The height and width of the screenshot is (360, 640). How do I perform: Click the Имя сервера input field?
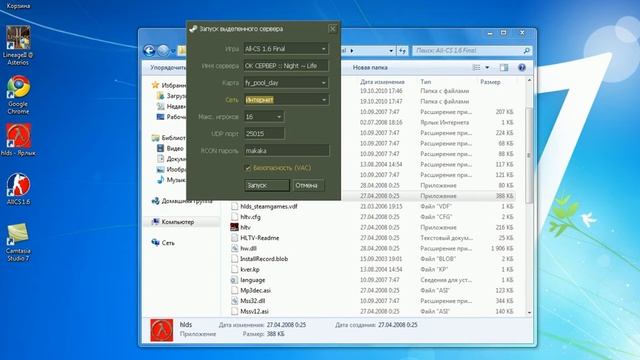pyautogui.click(x=286, y=66)
